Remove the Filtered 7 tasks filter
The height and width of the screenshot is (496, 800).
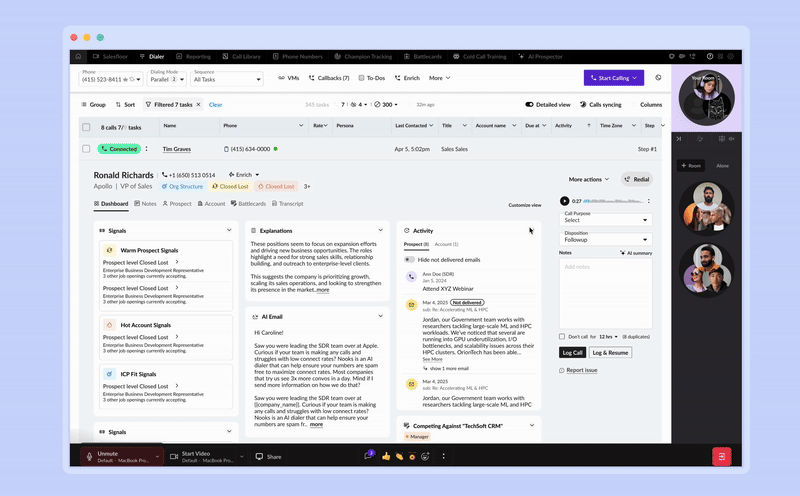pyautogui.click(x=198, y=105)
